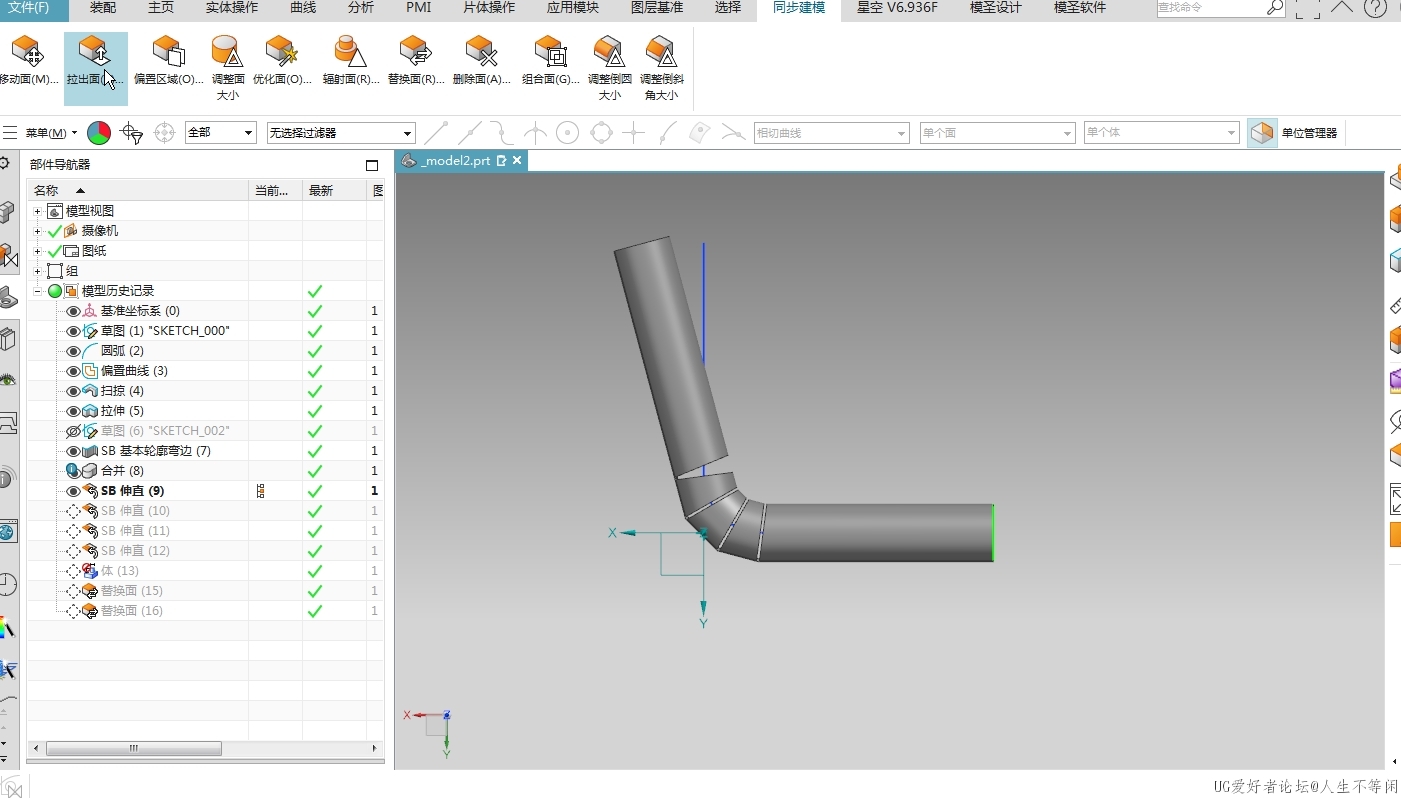Screen dimensions: 1401x798
Task: Click the 单位管理器 unit manager icon
Action: pos(1263,133)
